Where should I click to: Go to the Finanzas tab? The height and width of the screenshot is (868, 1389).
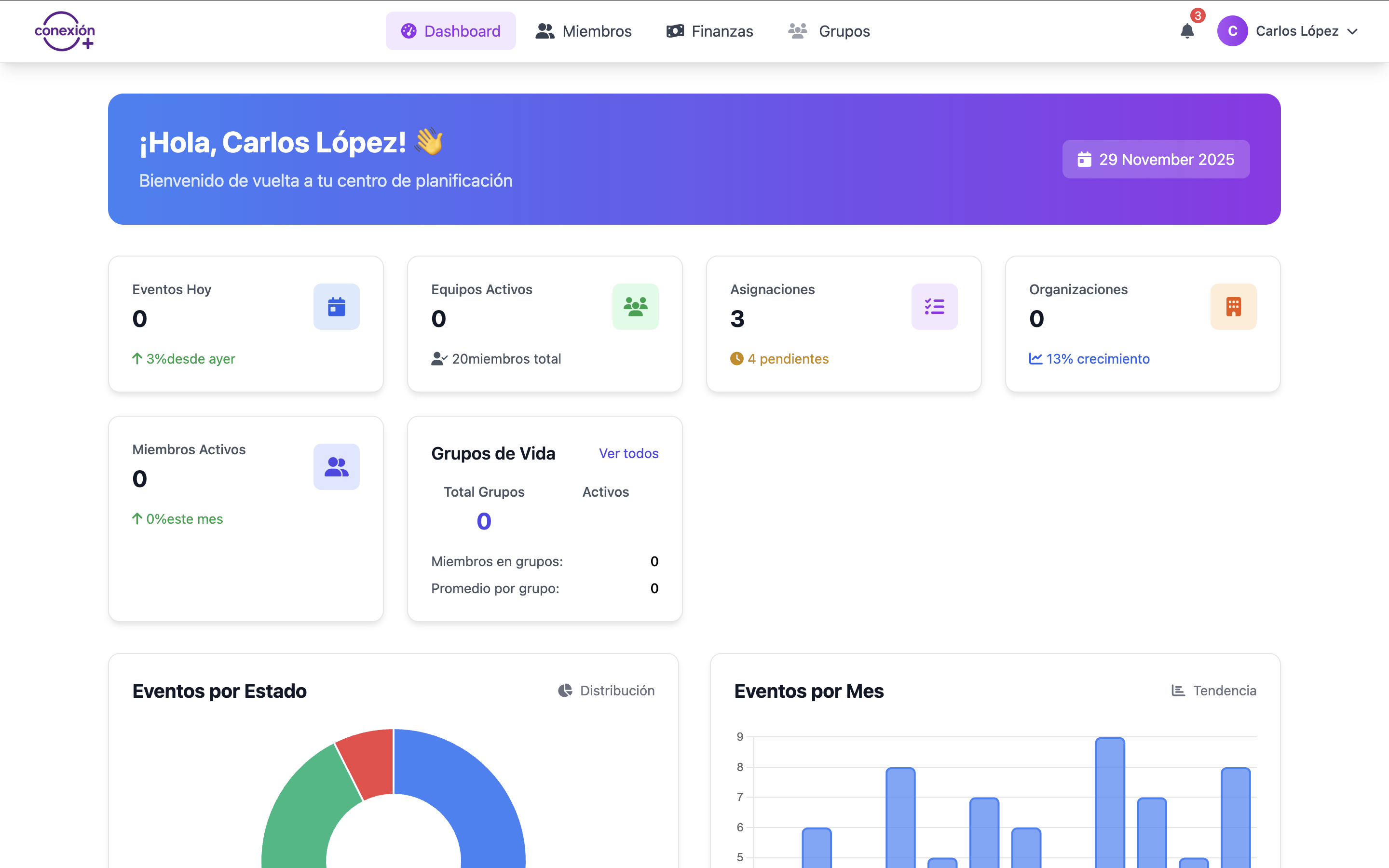(x=709, y=31)
